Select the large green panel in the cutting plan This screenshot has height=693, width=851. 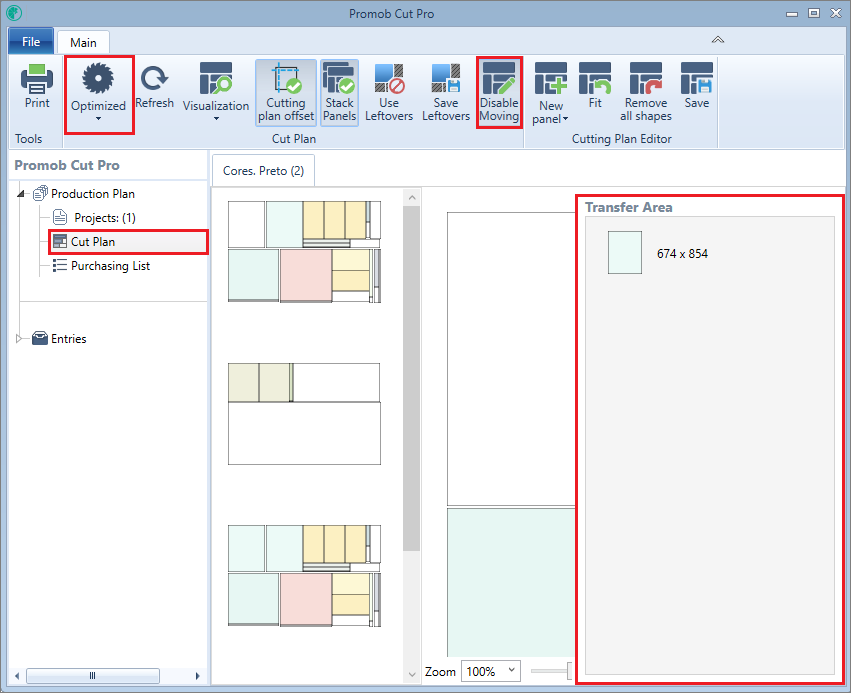click(511, 582)
